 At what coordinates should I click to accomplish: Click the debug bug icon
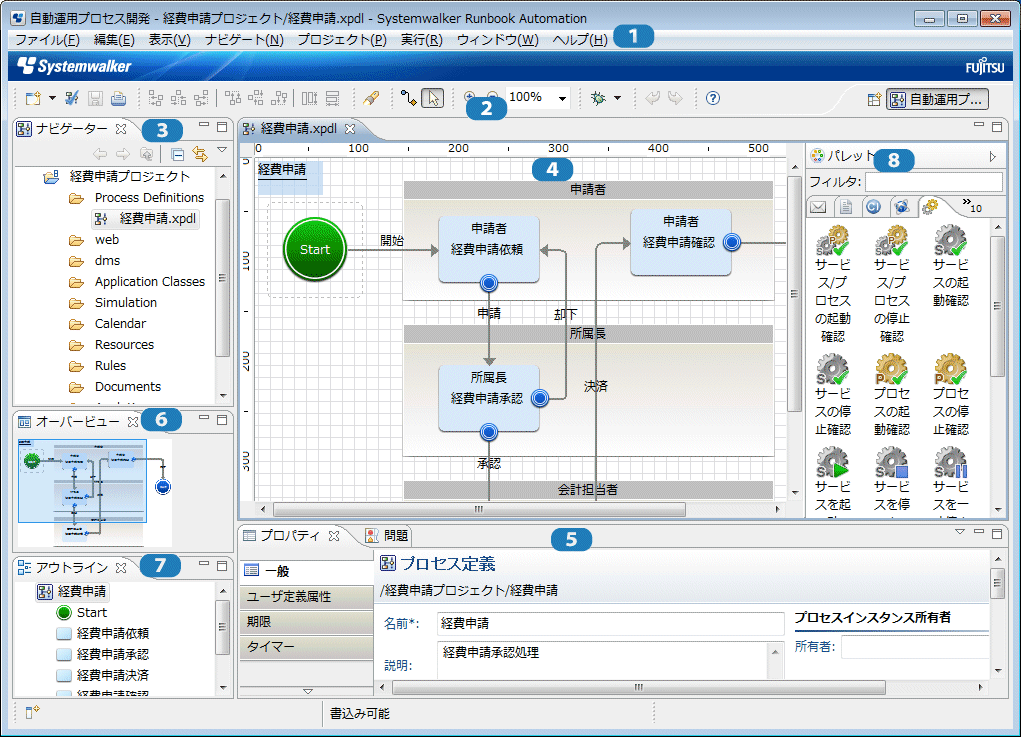(x=598, y=98)
